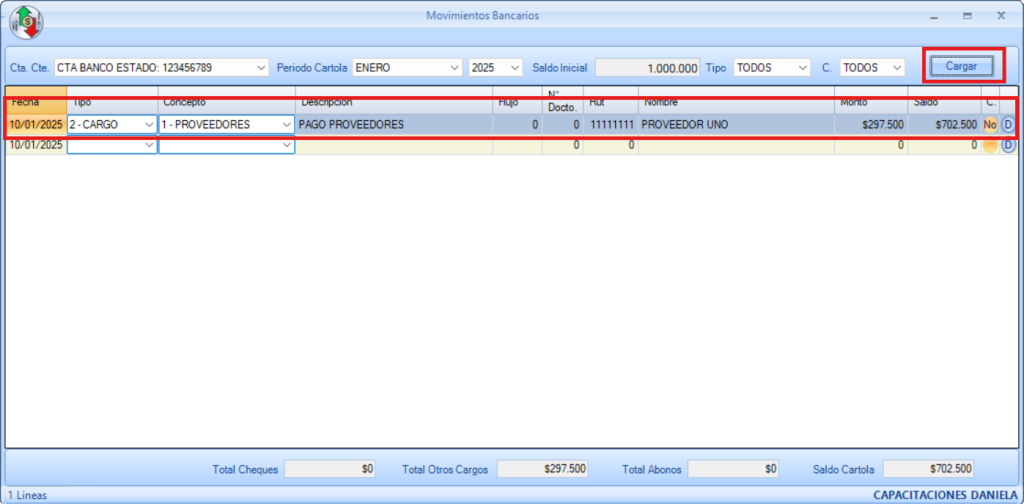This screenshot has width=1024, height=504.
Task: Click the D icon on the proveedores row
Action: (1007, 125)
